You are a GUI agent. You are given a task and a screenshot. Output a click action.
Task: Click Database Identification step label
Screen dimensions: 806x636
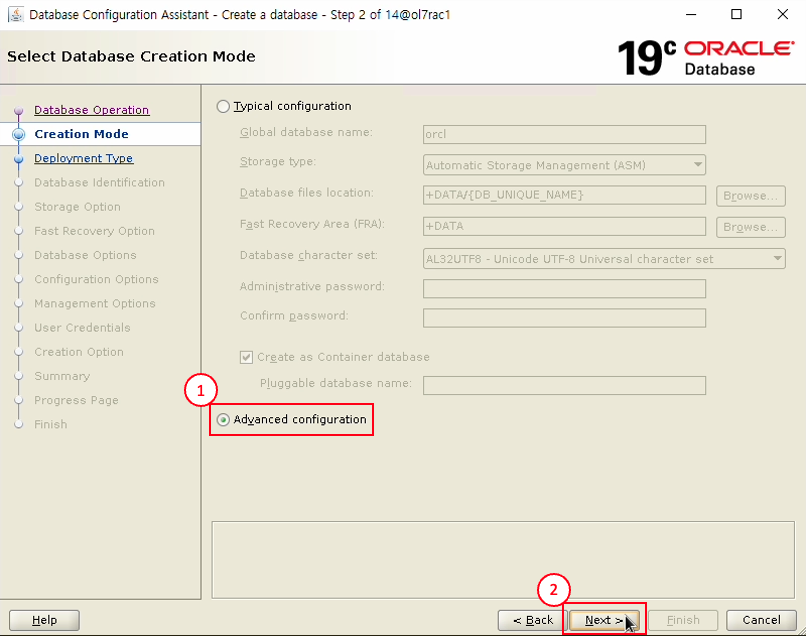(x=99, y=183)
